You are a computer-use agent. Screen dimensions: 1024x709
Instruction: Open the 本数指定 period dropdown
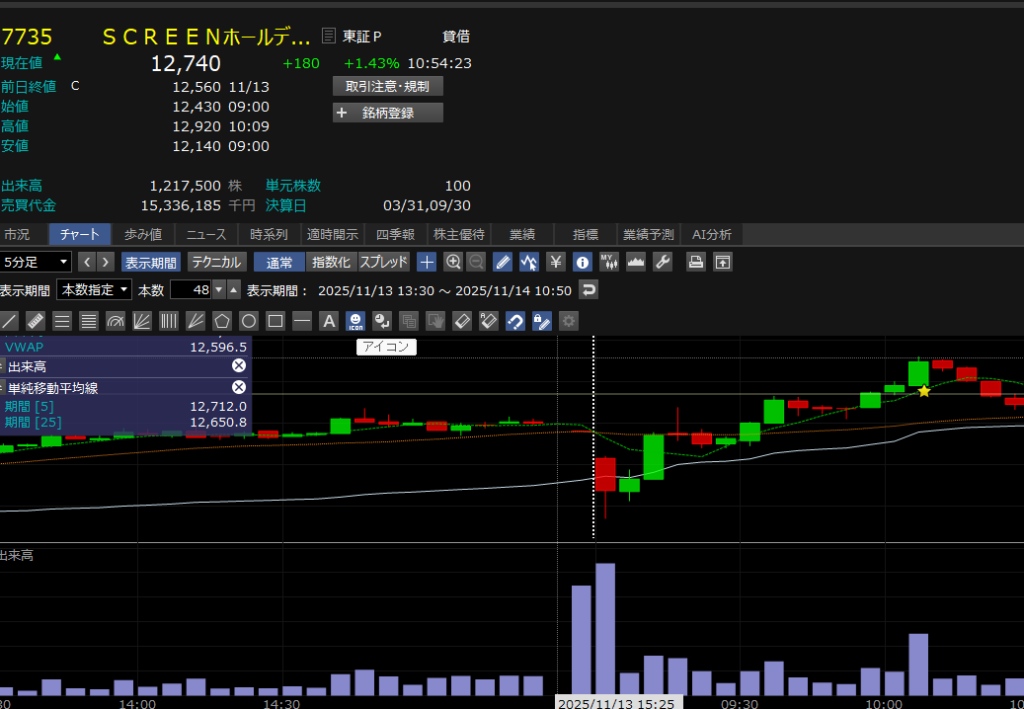[x=95, y=290]
